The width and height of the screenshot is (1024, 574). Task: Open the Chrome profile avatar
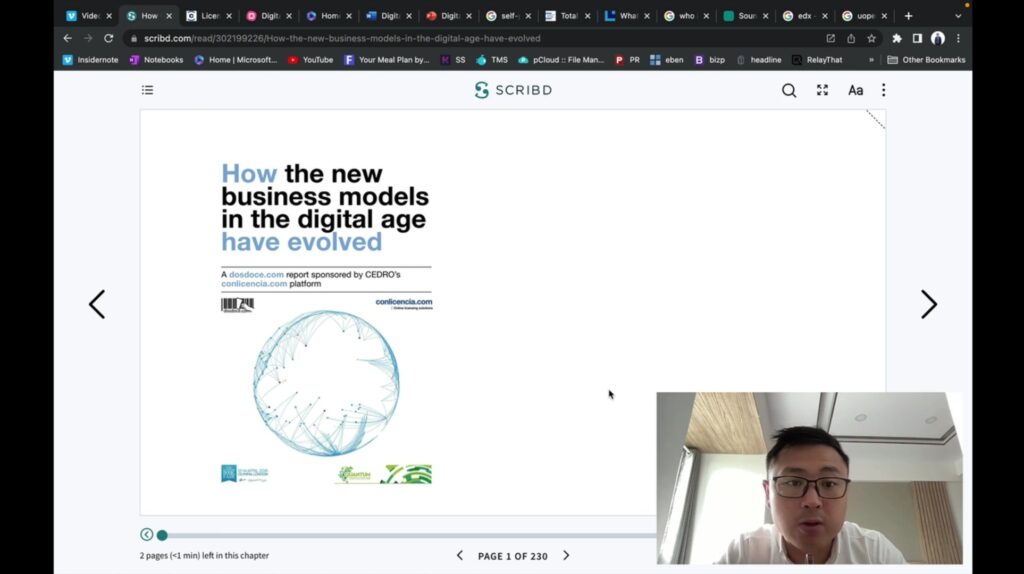click(938, 39)
